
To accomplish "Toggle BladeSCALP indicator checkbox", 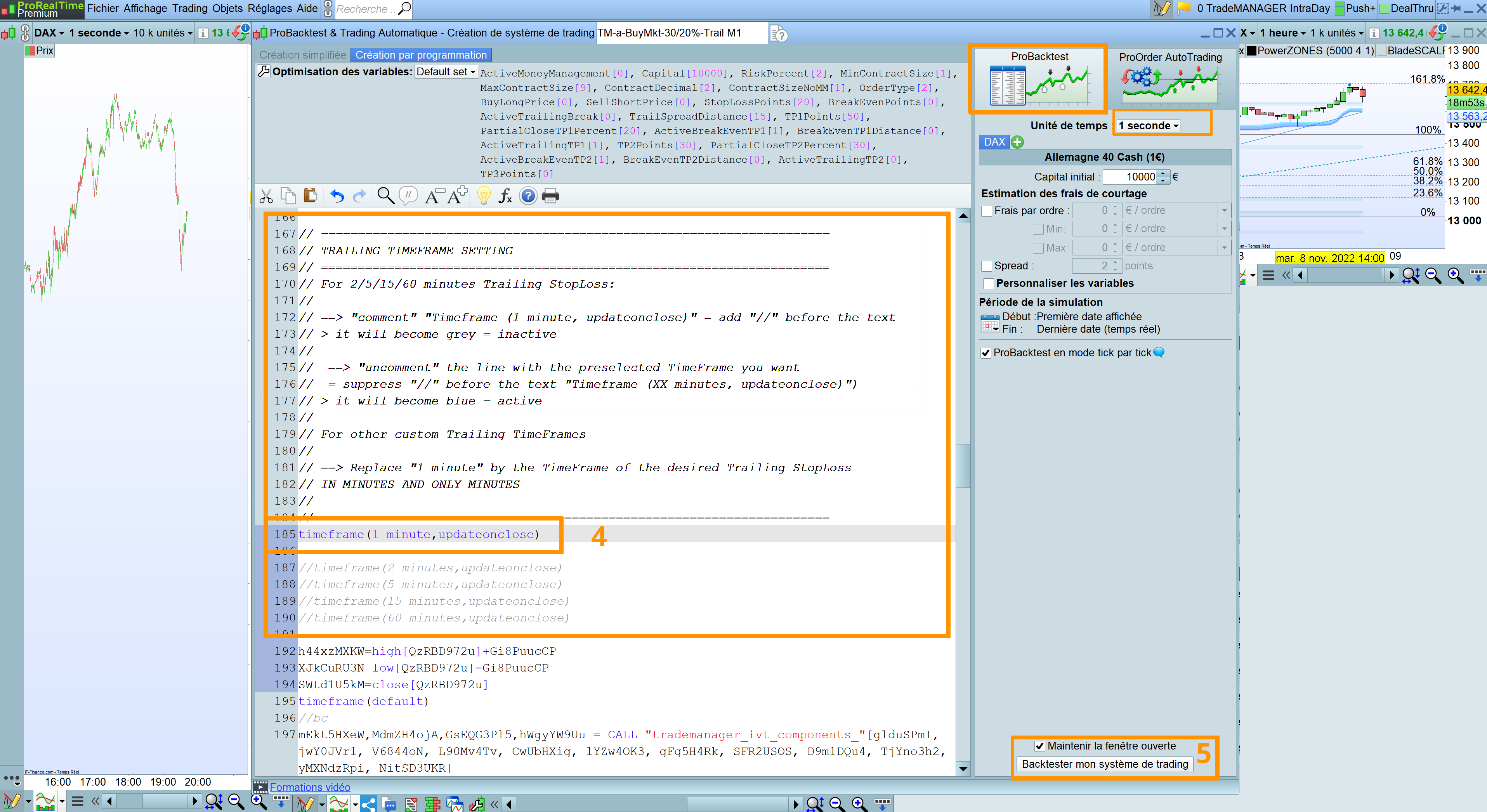I will click(x=1381, y=51).
